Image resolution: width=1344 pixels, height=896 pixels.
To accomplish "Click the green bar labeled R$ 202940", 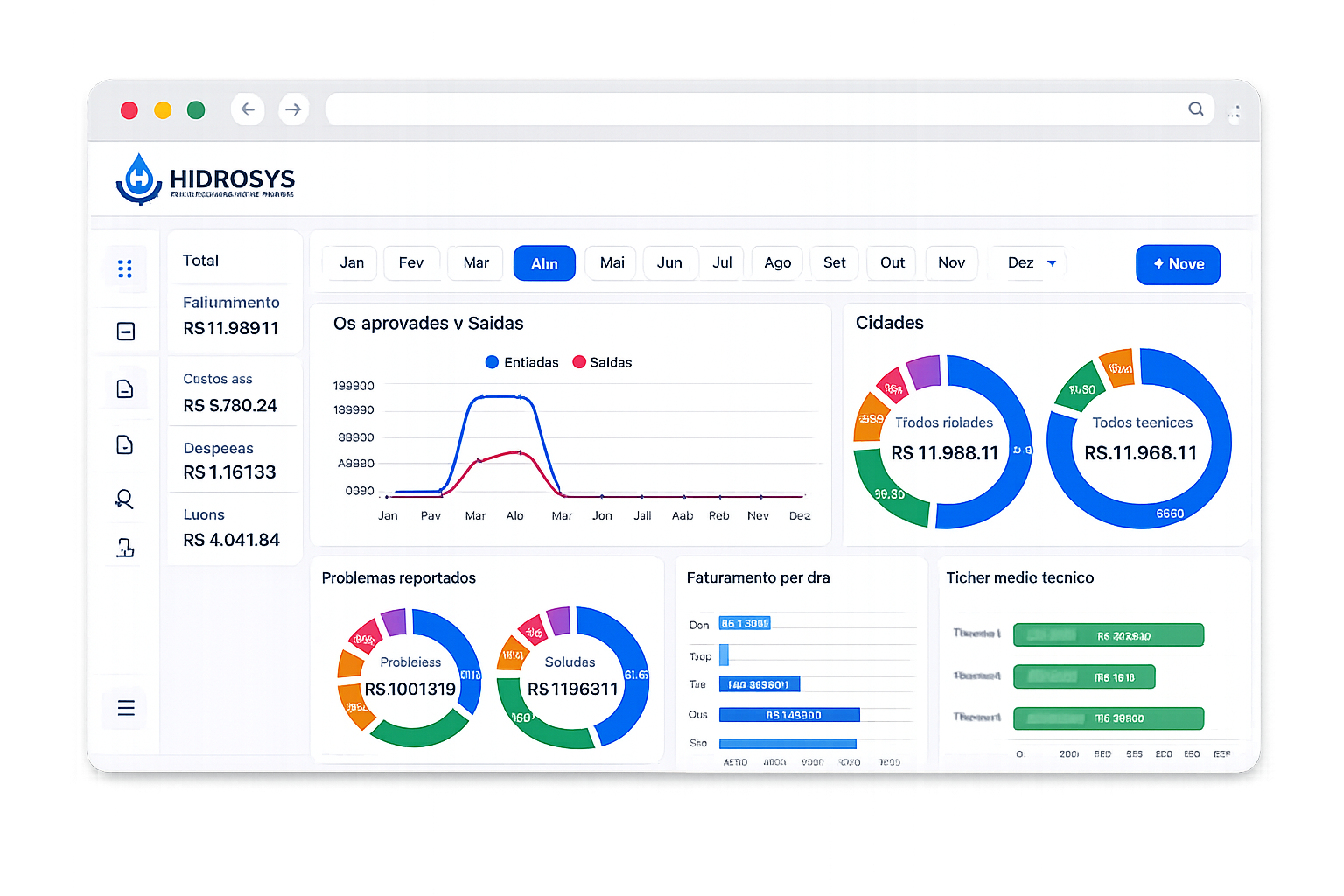I will click(1109, 635).
